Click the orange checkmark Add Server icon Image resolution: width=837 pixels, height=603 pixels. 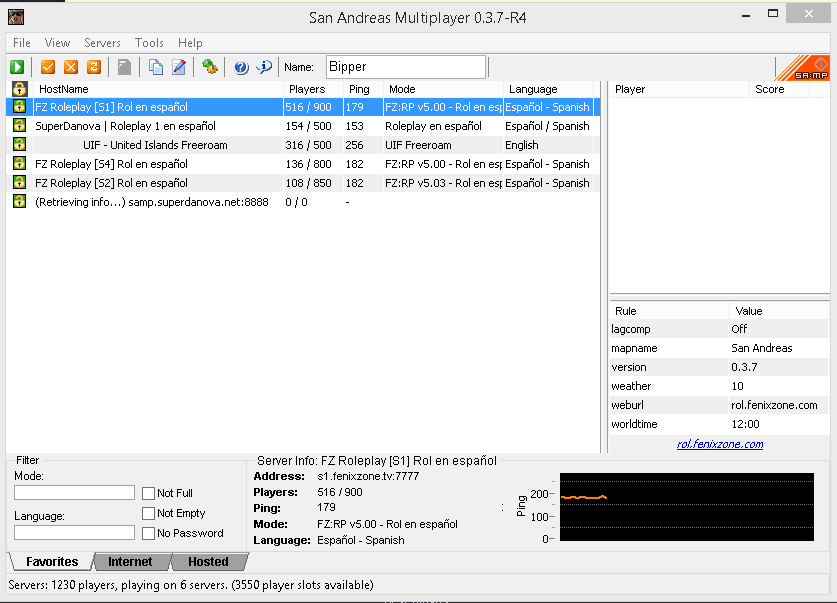[48, 67]
